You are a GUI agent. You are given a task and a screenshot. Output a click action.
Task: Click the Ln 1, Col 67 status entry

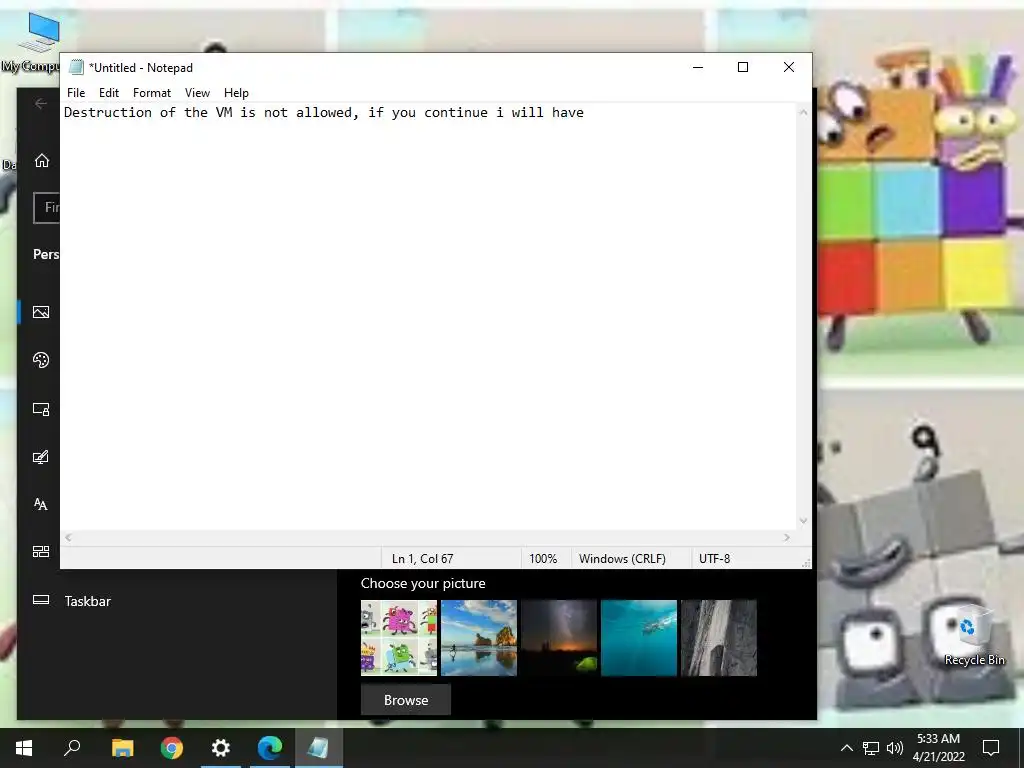[x=423, y=558]
